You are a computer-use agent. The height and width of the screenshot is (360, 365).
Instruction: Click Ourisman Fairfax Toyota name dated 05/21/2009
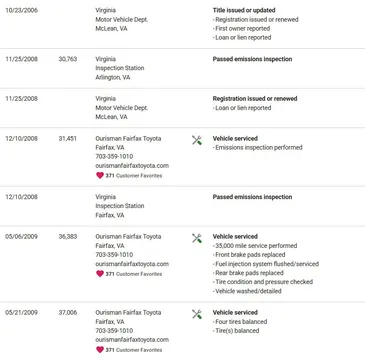pyautogui.click(x=128, y=312)
